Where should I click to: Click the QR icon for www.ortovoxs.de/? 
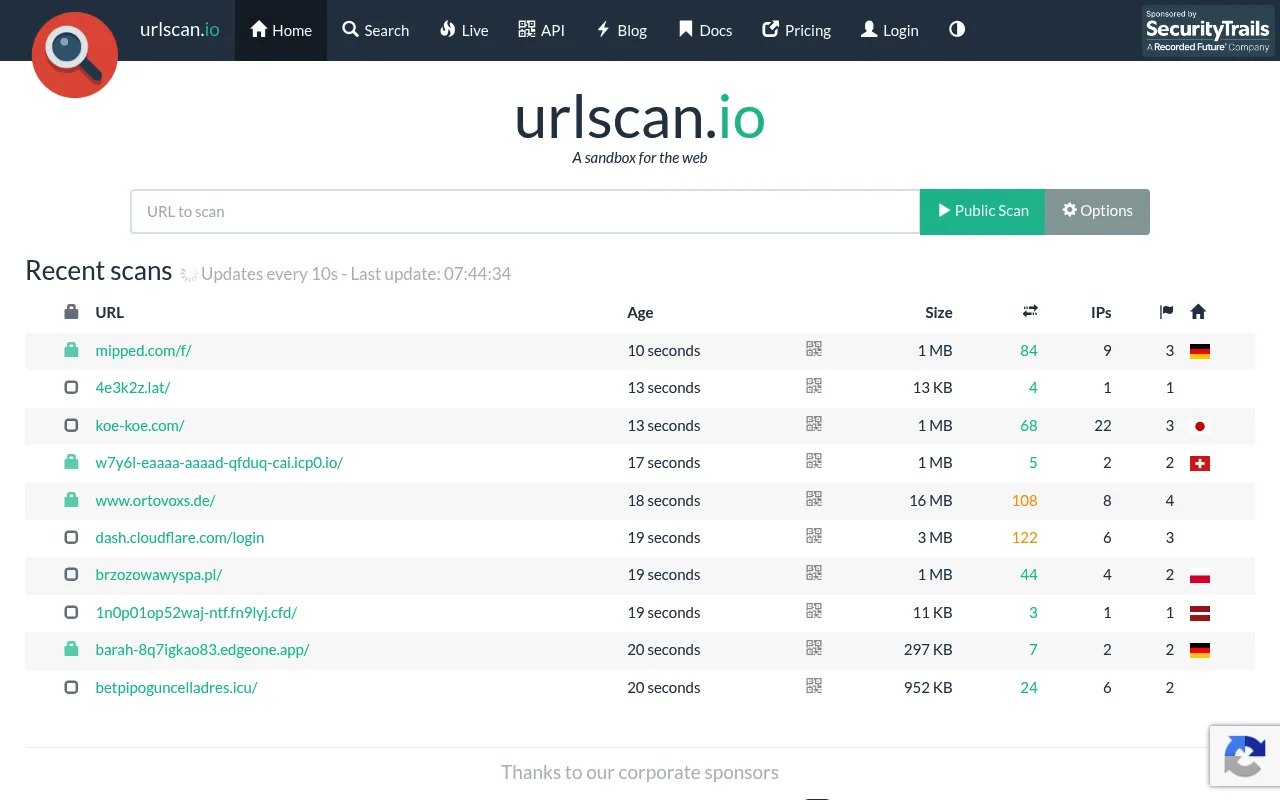tap(814, 499)
